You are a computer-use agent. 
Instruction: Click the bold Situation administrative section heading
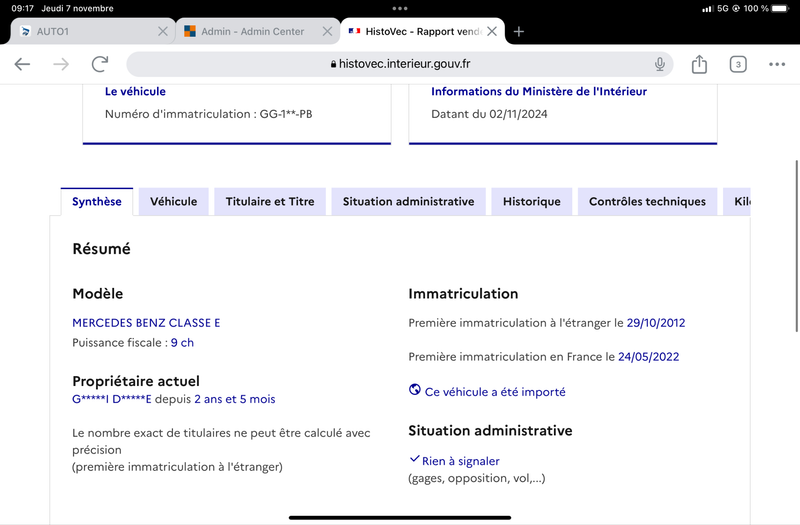490,431
